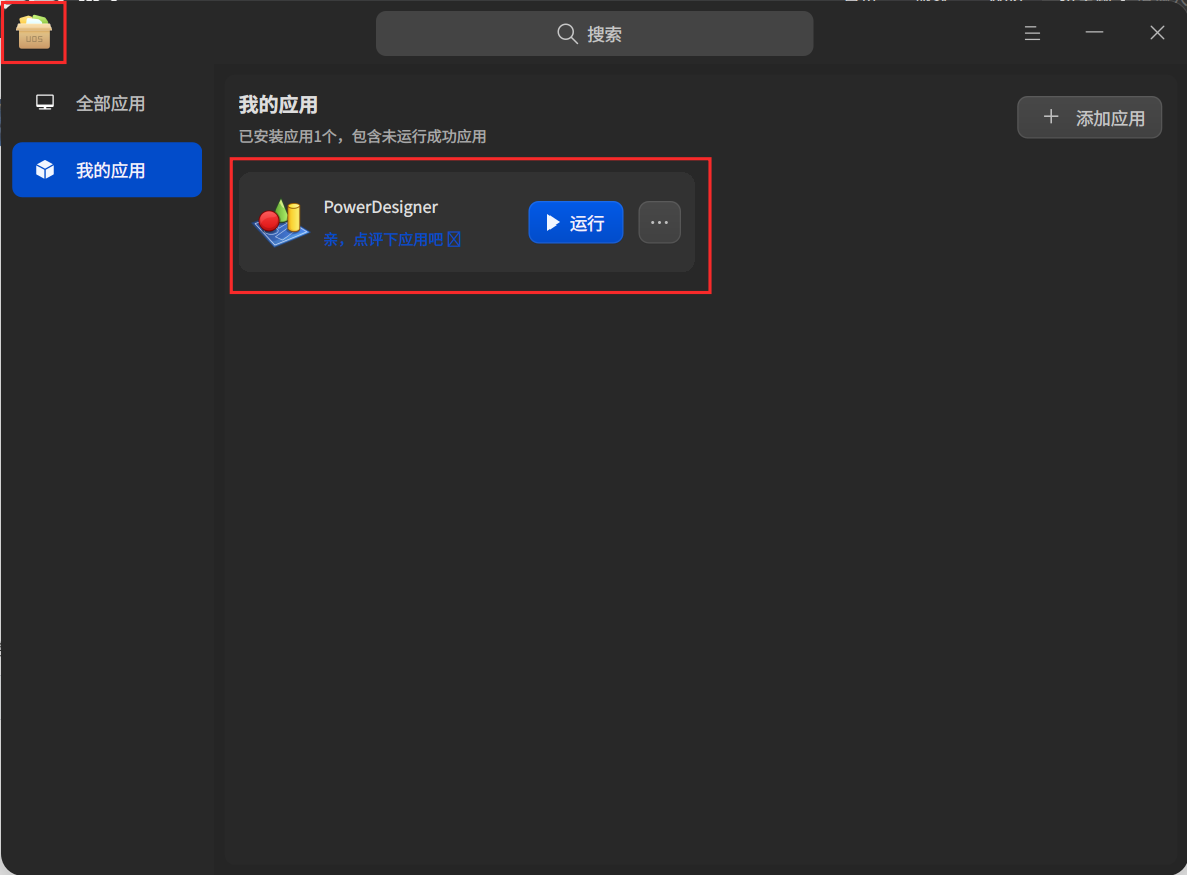Open the 亲，点评下应用吧 review link
1187x875 pixels.
392,240
